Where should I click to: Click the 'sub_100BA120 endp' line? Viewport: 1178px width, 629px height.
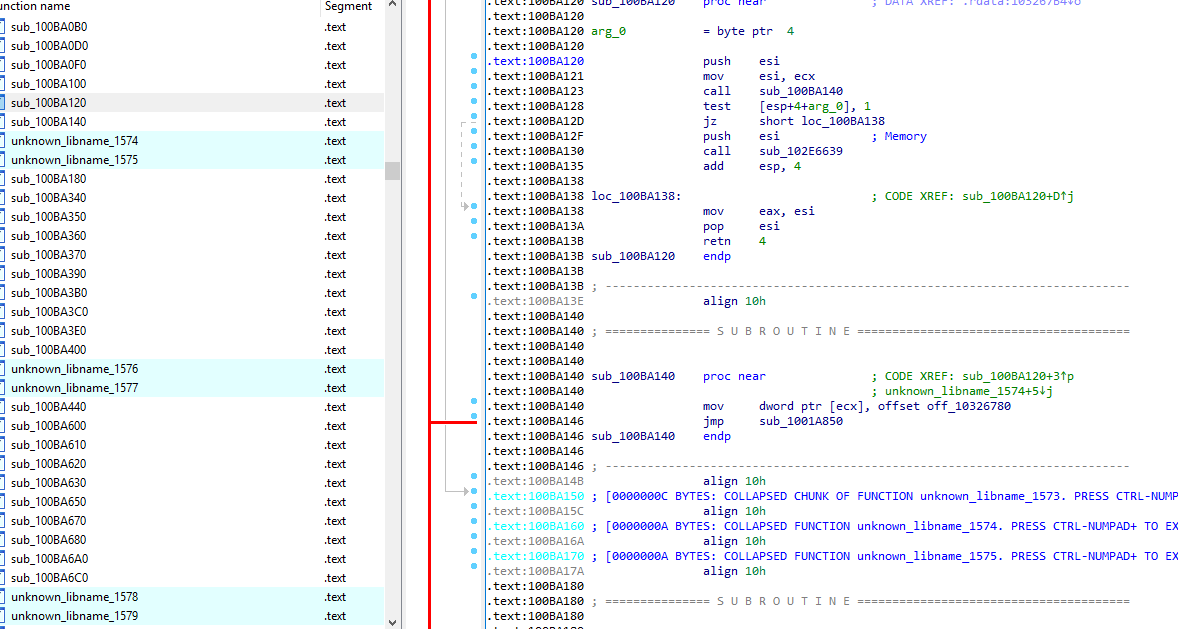[661, 256]
